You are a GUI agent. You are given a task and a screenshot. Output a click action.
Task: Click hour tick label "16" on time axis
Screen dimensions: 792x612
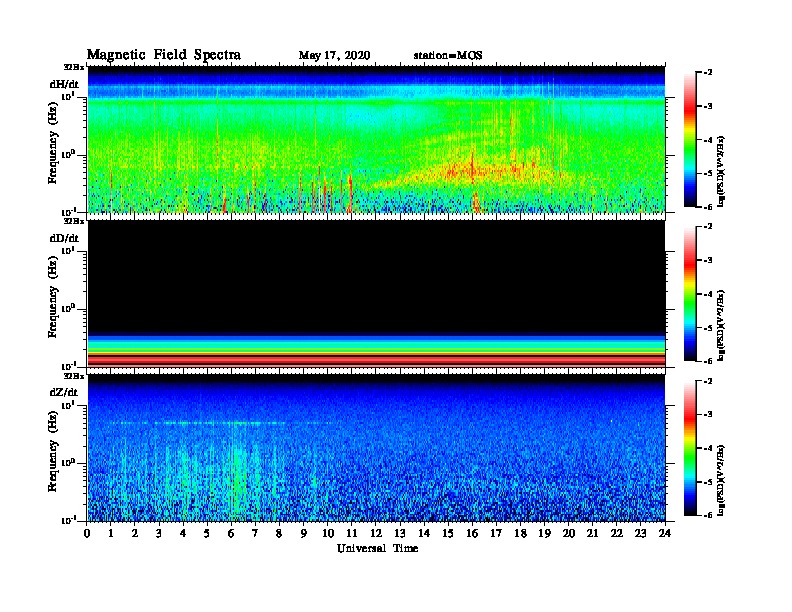[472, 533]
